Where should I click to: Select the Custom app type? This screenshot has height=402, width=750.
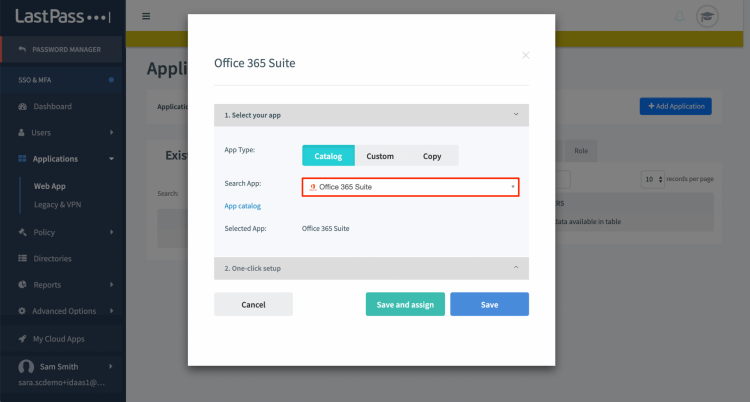point(380,156)
